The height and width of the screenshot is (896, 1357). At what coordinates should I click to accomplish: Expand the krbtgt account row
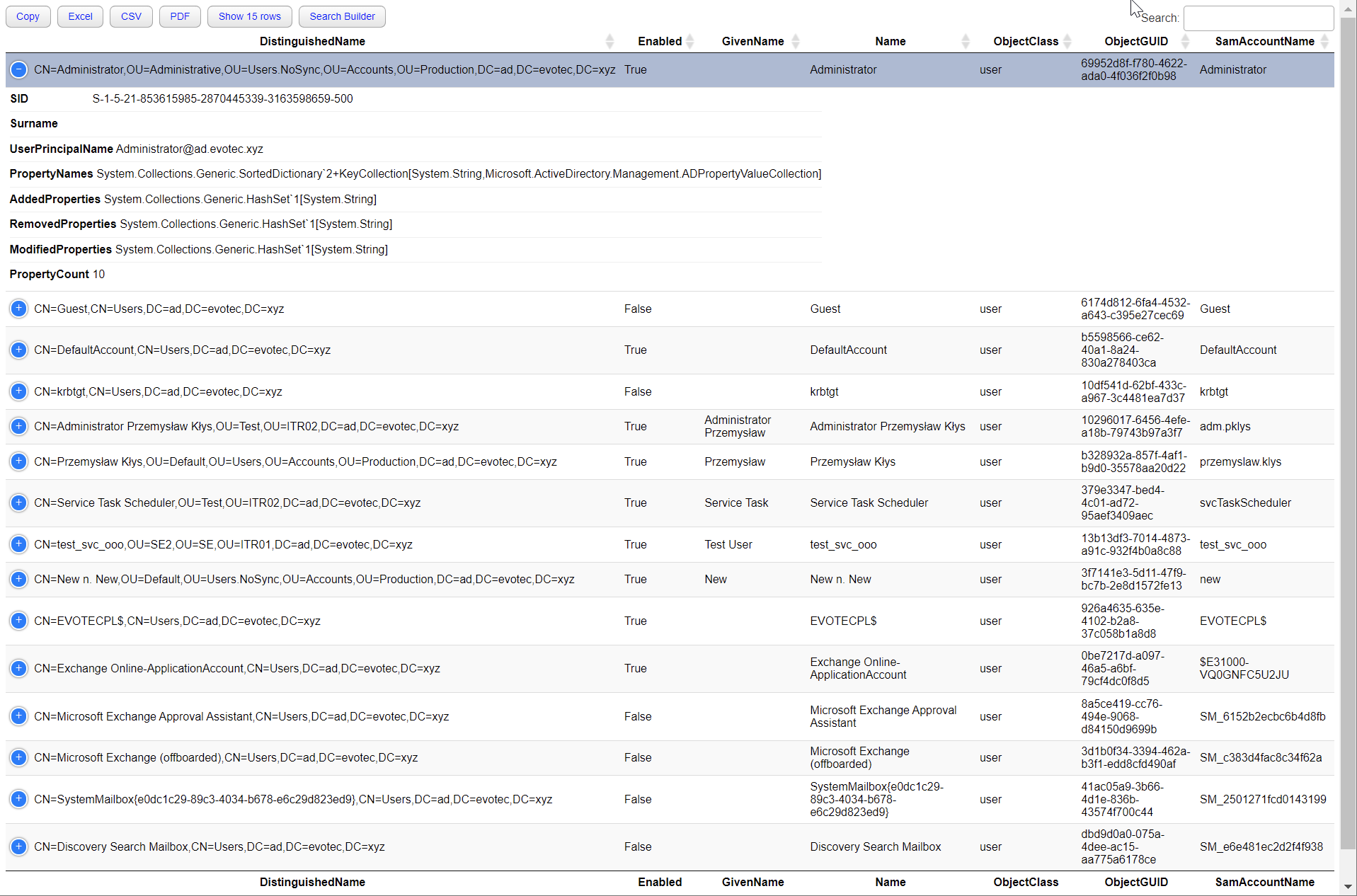pos(19,391)
